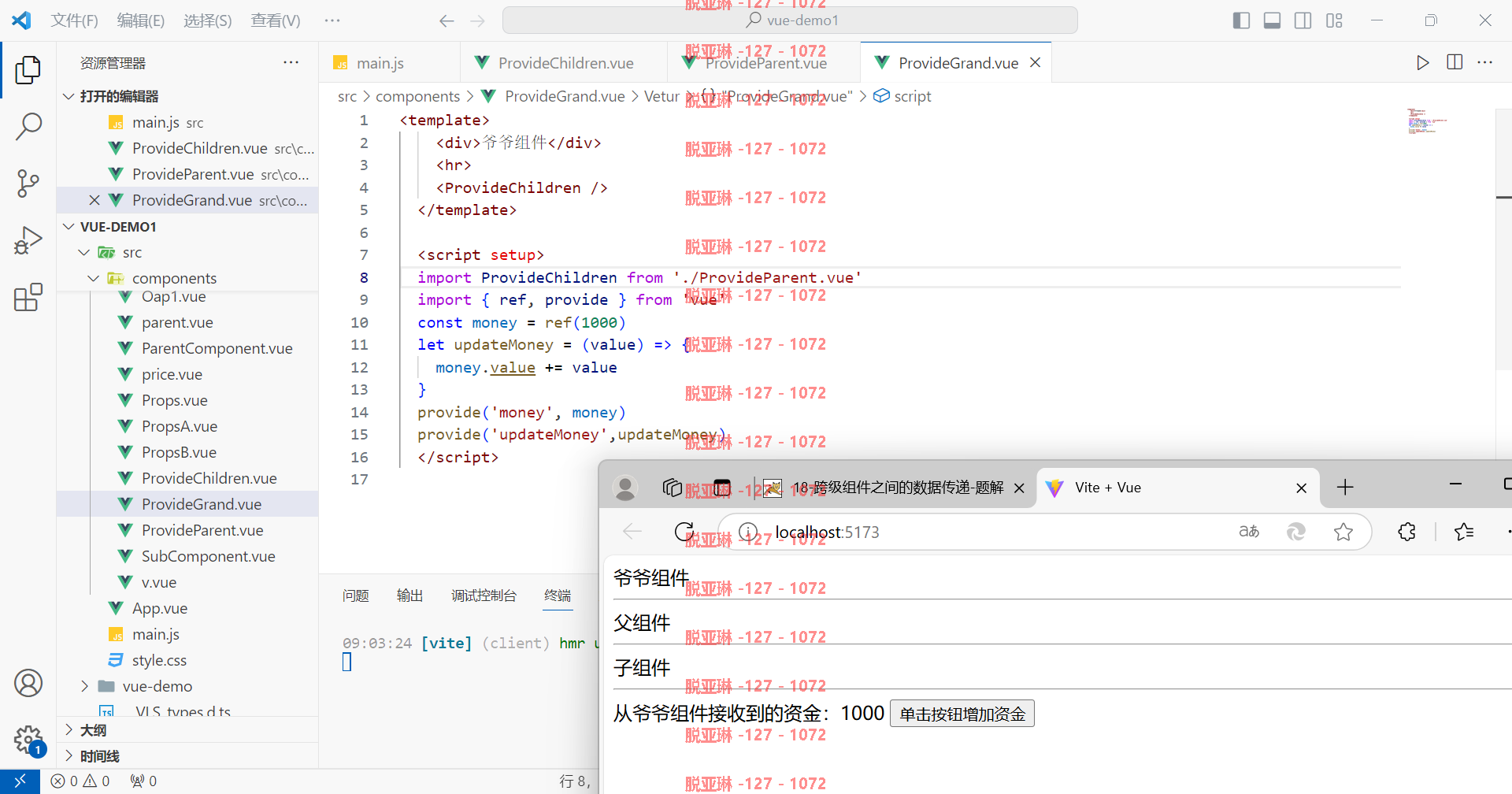The height and width of the screenshot is (794, 1512).
Task: Toggle the bottom panel layout icon
Action: coord(1272,20)
